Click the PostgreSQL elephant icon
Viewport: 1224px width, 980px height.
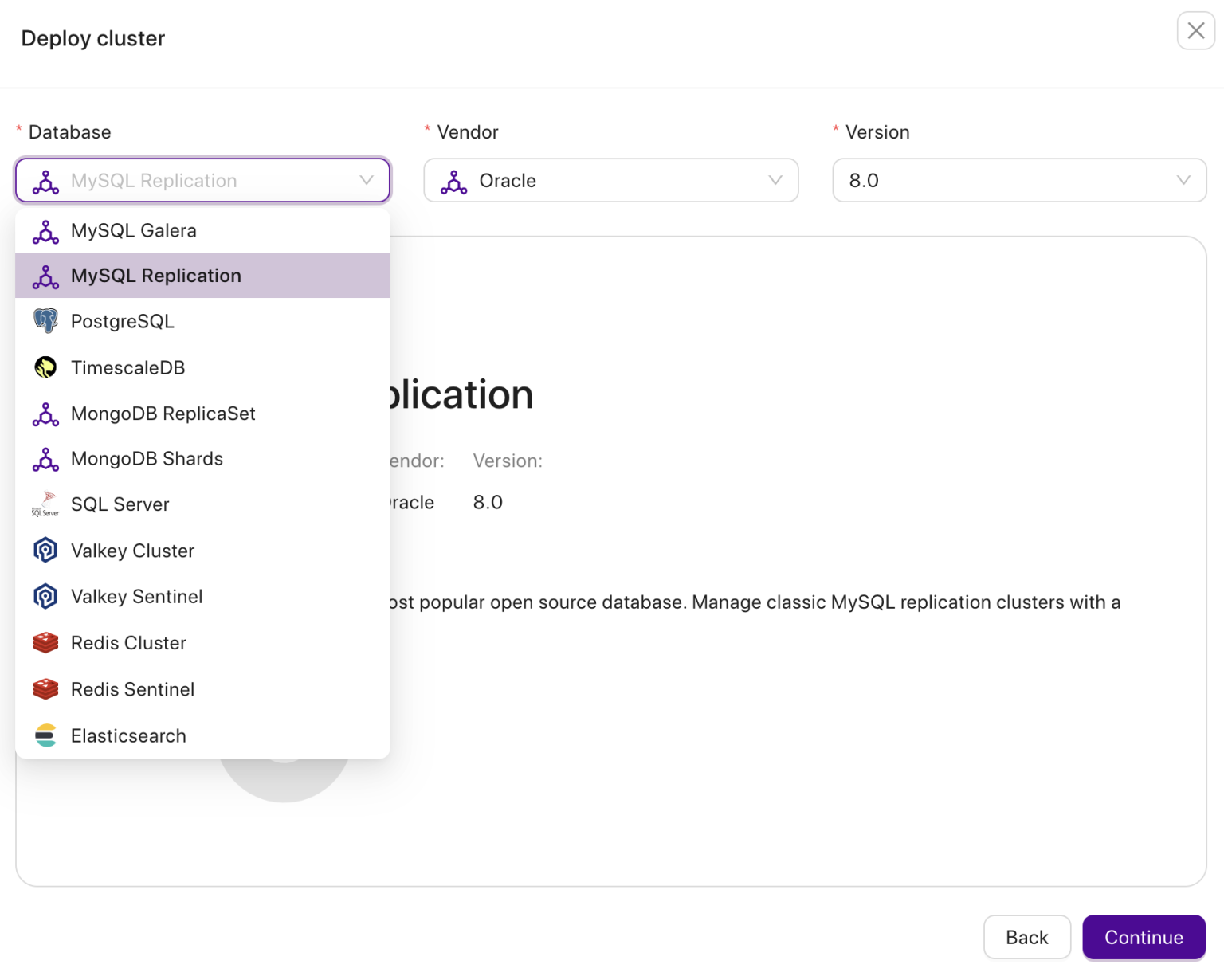click(x=45, y=321)
